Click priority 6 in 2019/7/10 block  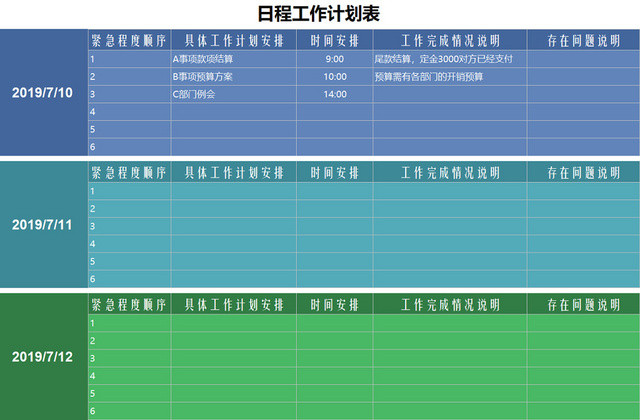tap(129, 147)
